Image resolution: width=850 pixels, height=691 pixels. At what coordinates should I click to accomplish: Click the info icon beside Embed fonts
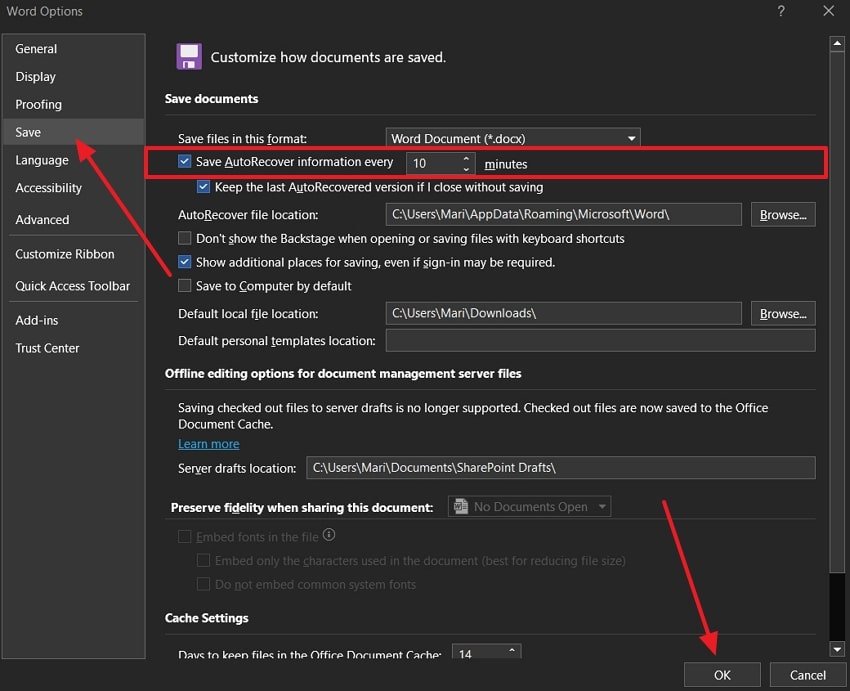(329, 536)
